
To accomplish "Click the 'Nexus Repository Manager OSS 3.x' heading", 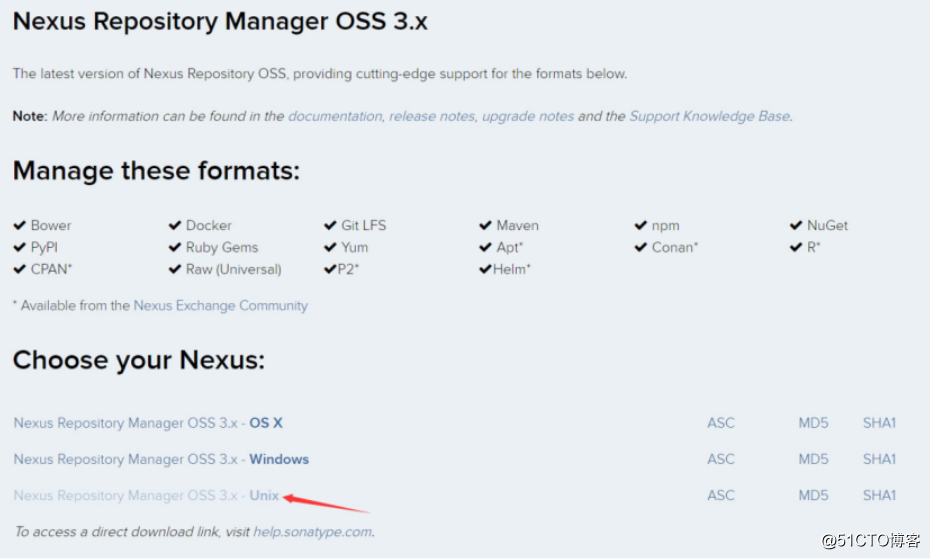I will (220, 21).
